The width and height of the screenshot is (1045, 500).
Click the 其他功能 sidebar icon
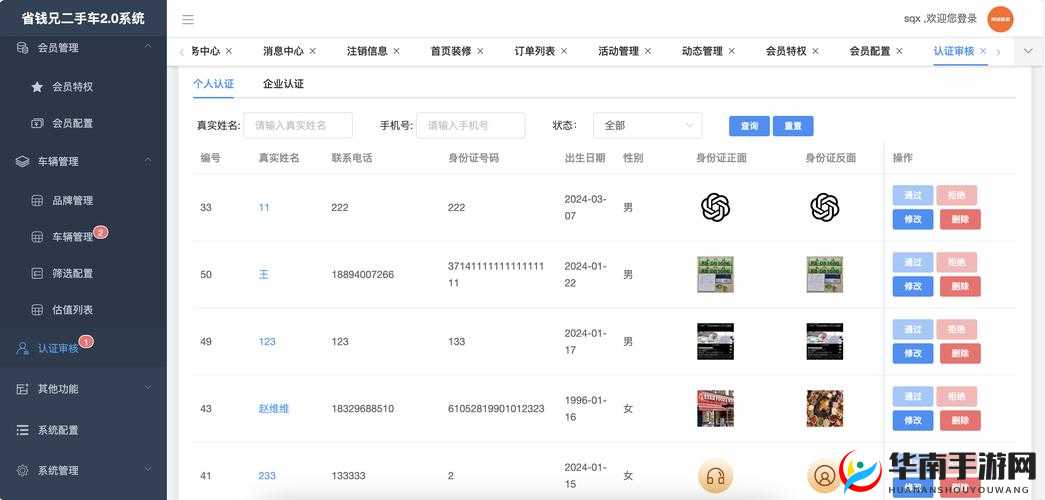[23, 389]
